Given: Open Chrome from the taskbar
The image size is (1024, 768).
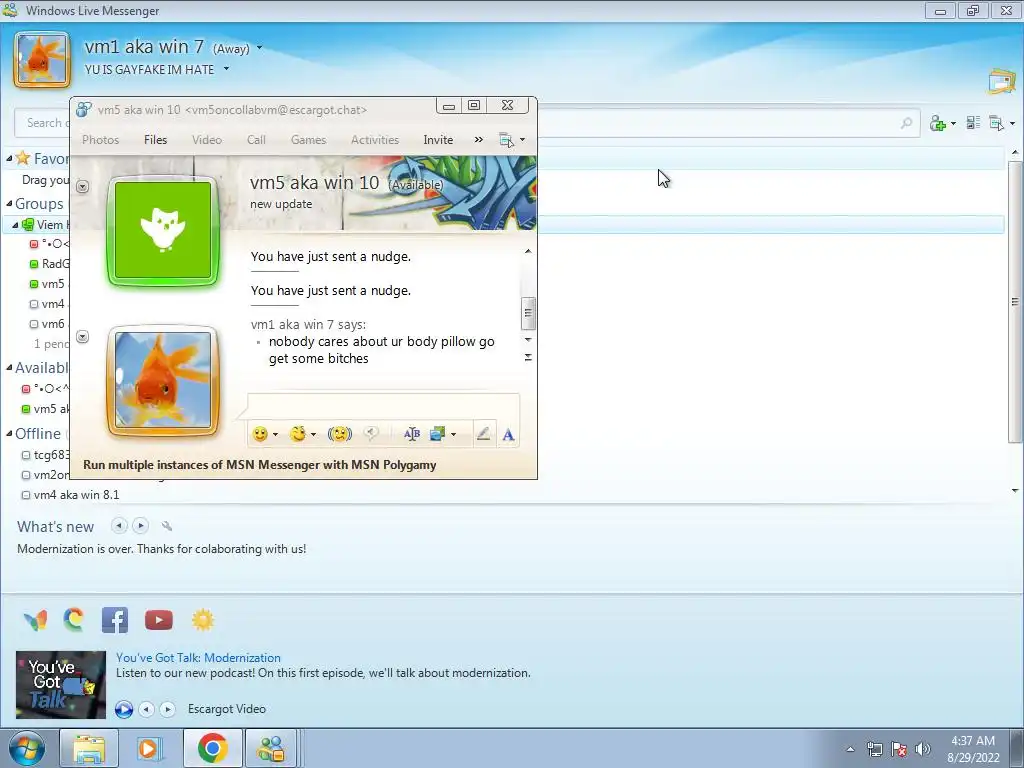Looking at the screenshot, I should pyautogui.click(x=213, y=748).
